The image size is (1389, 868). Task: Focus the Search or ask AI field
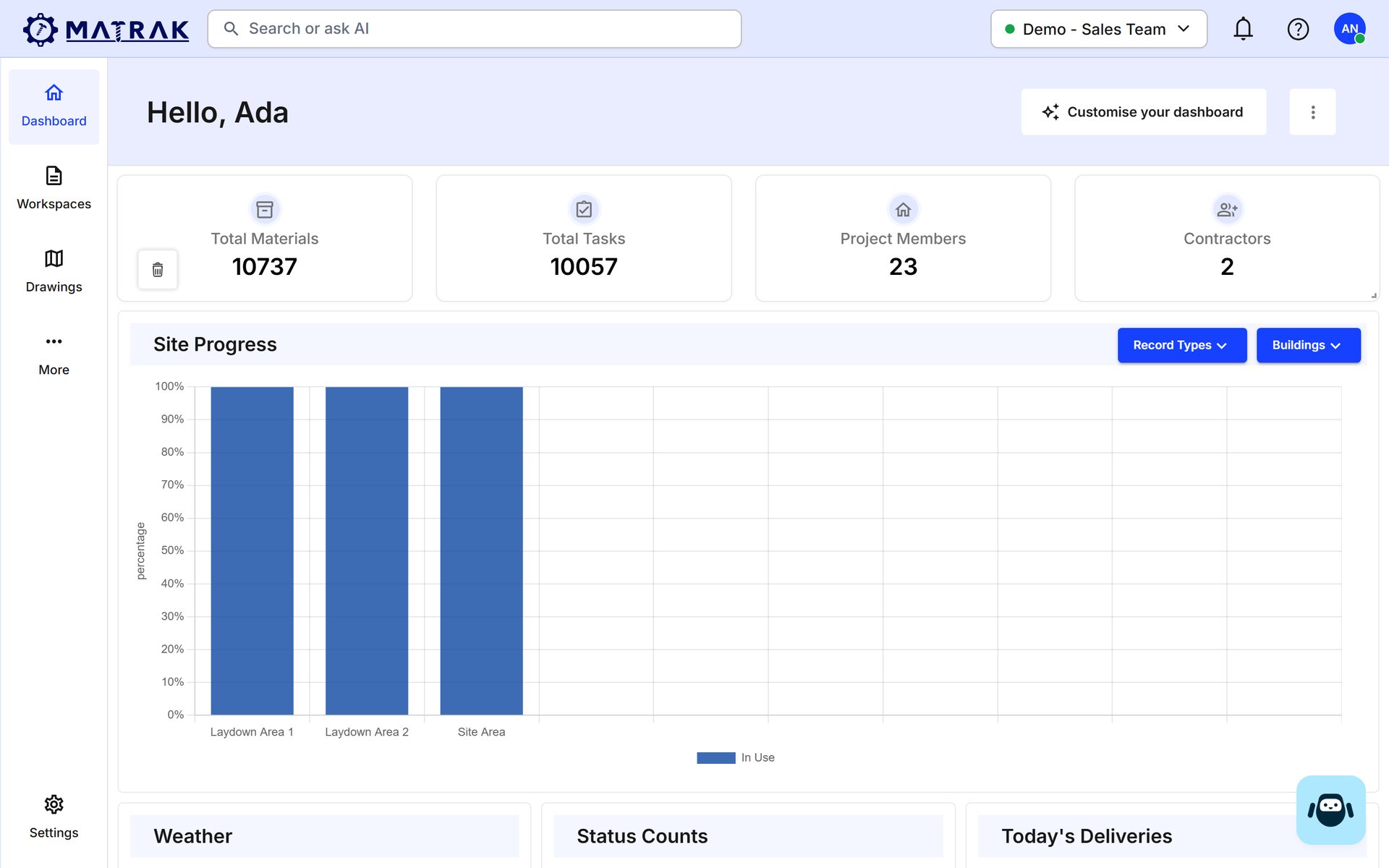(475, 29)
